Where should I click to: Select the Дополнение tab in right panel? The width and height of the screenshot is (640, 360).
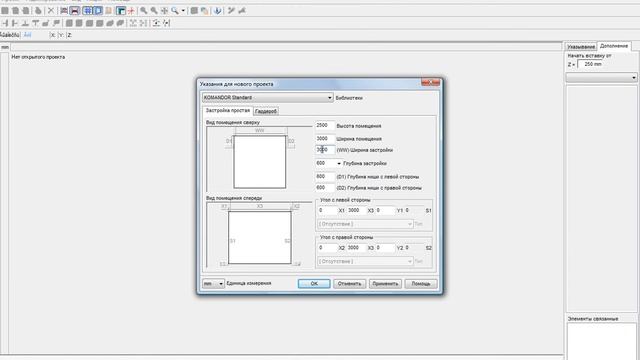pos(614,46)
